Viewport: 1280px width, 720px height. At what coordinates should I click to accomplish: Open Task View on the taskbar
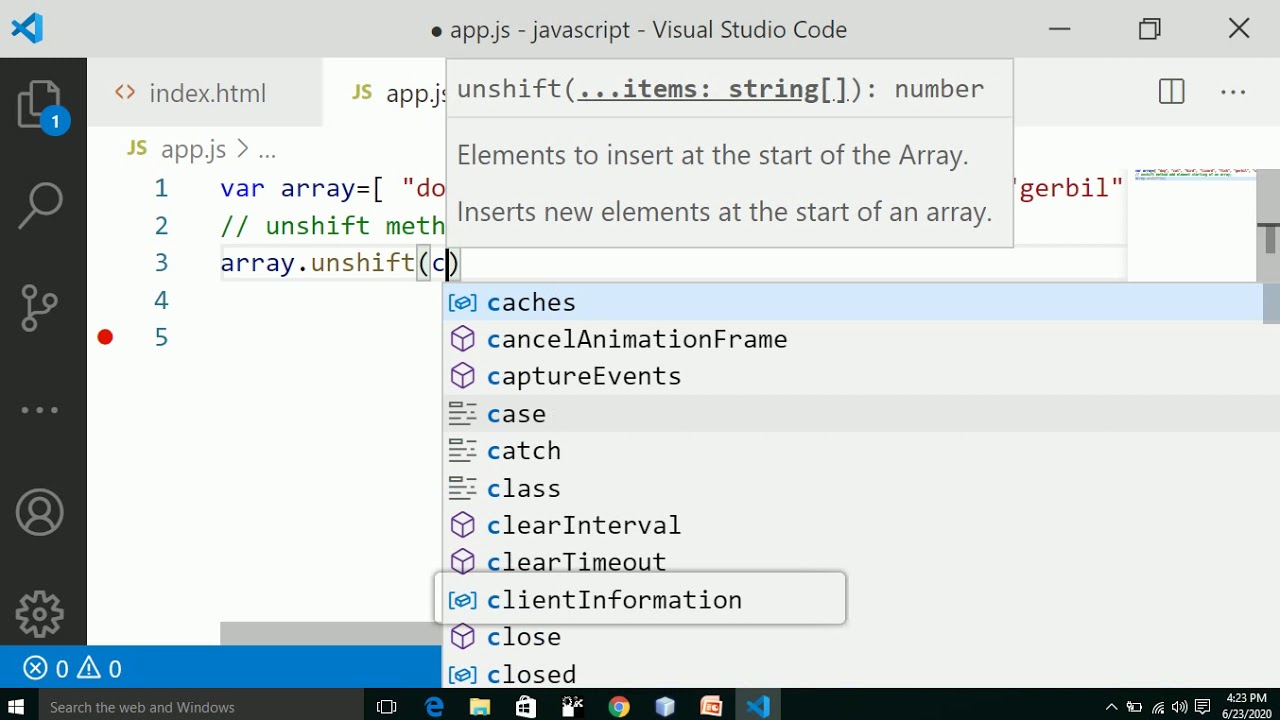pos(387,707)
